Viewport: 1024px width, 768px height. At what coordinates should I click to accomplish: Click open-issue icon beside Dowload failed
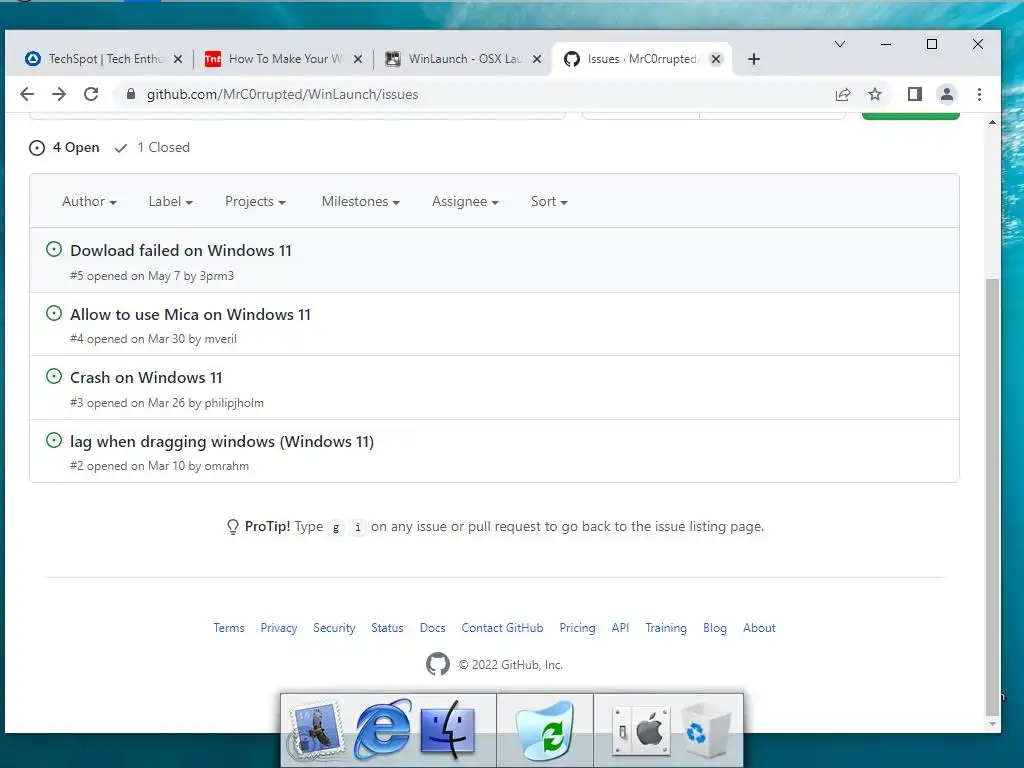click(54, 249)
